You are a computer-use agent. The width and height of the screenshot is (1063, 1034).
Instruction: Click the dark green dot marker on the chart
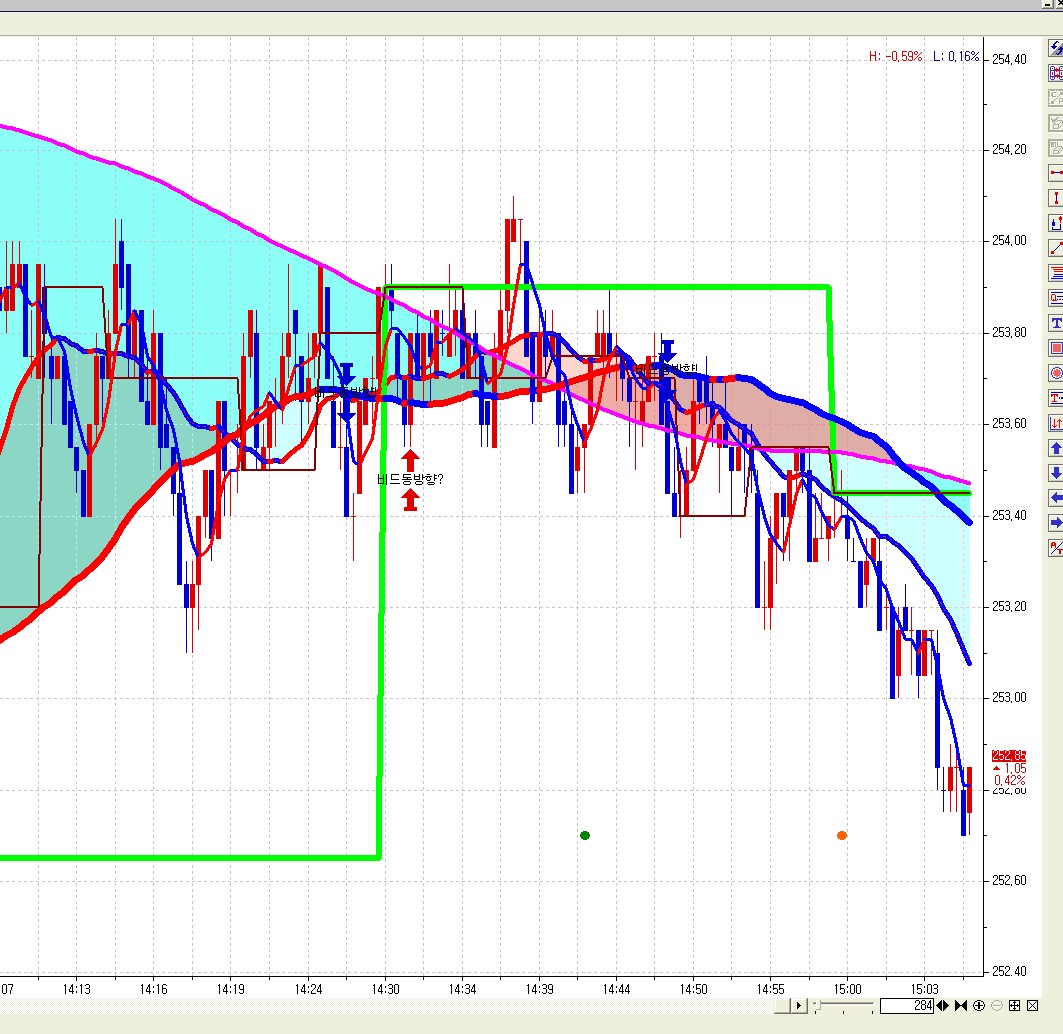(585, 835)
